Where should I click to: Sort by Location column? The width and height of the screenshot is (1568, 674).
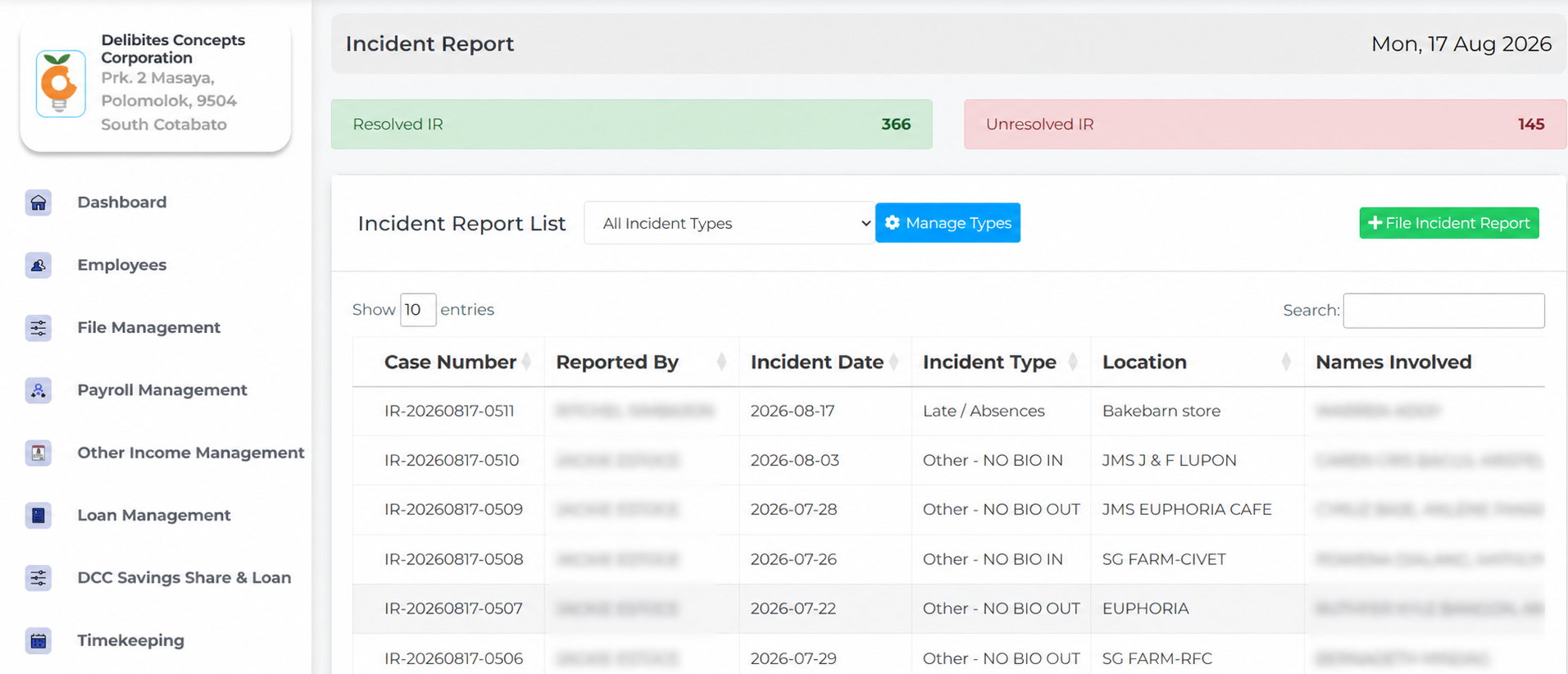(1198, 362)
